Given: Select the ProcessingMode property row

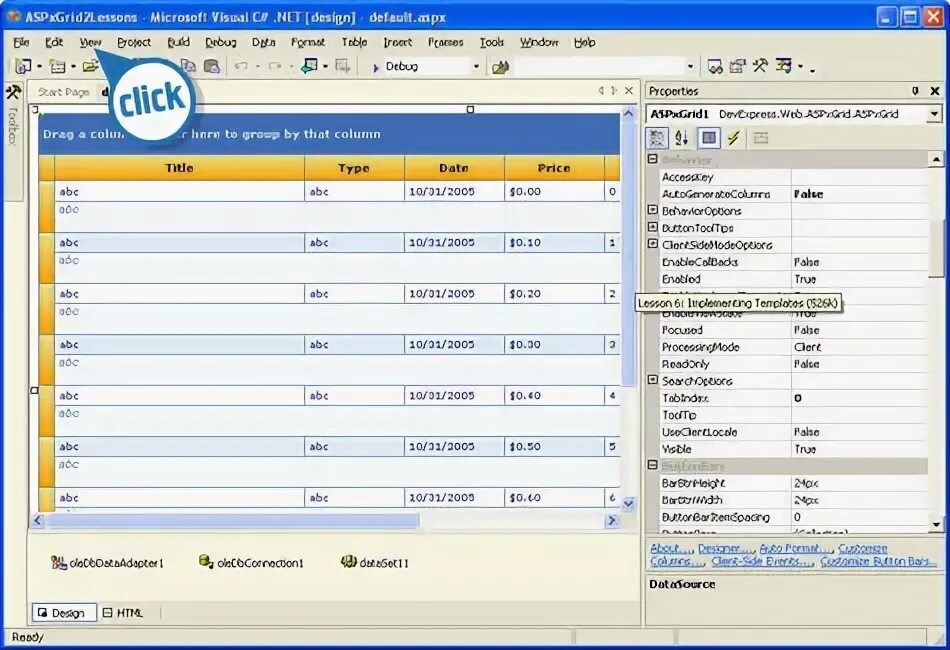Looking at the screenshot, I should (x=794, y=347).
